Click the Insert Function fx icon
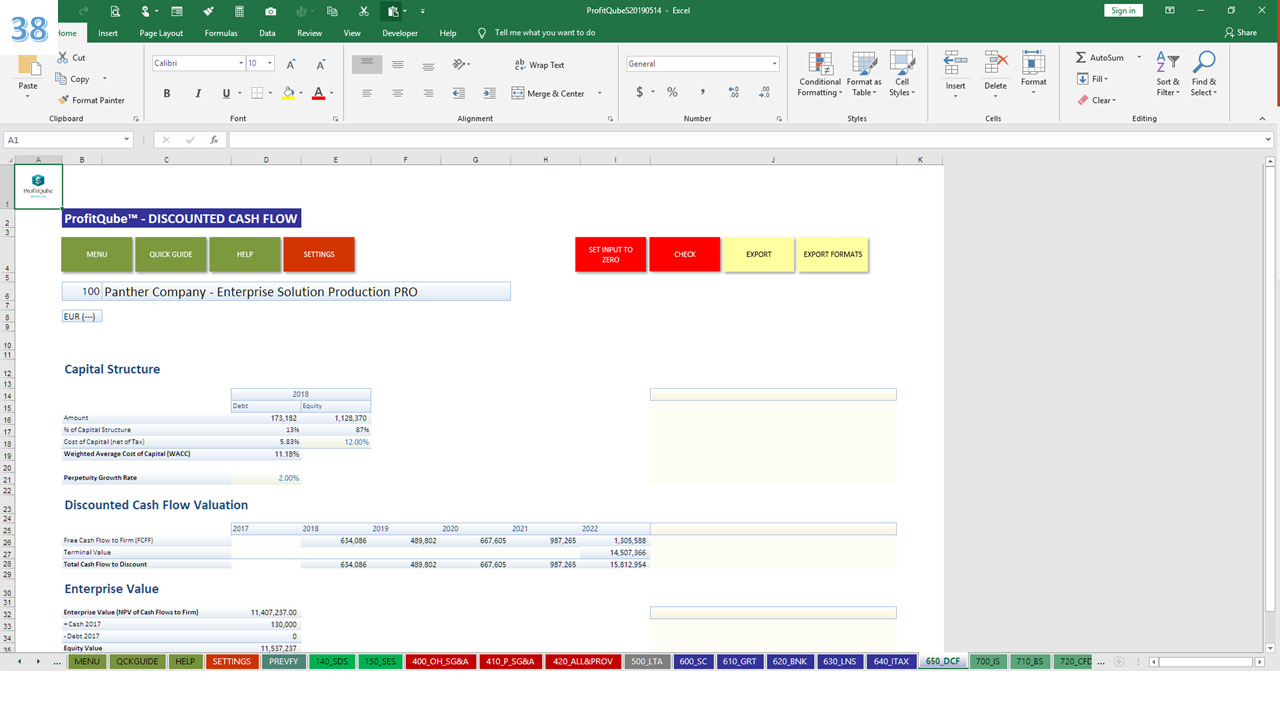This screenshot has width=1280, height=720. coord(214,140)
